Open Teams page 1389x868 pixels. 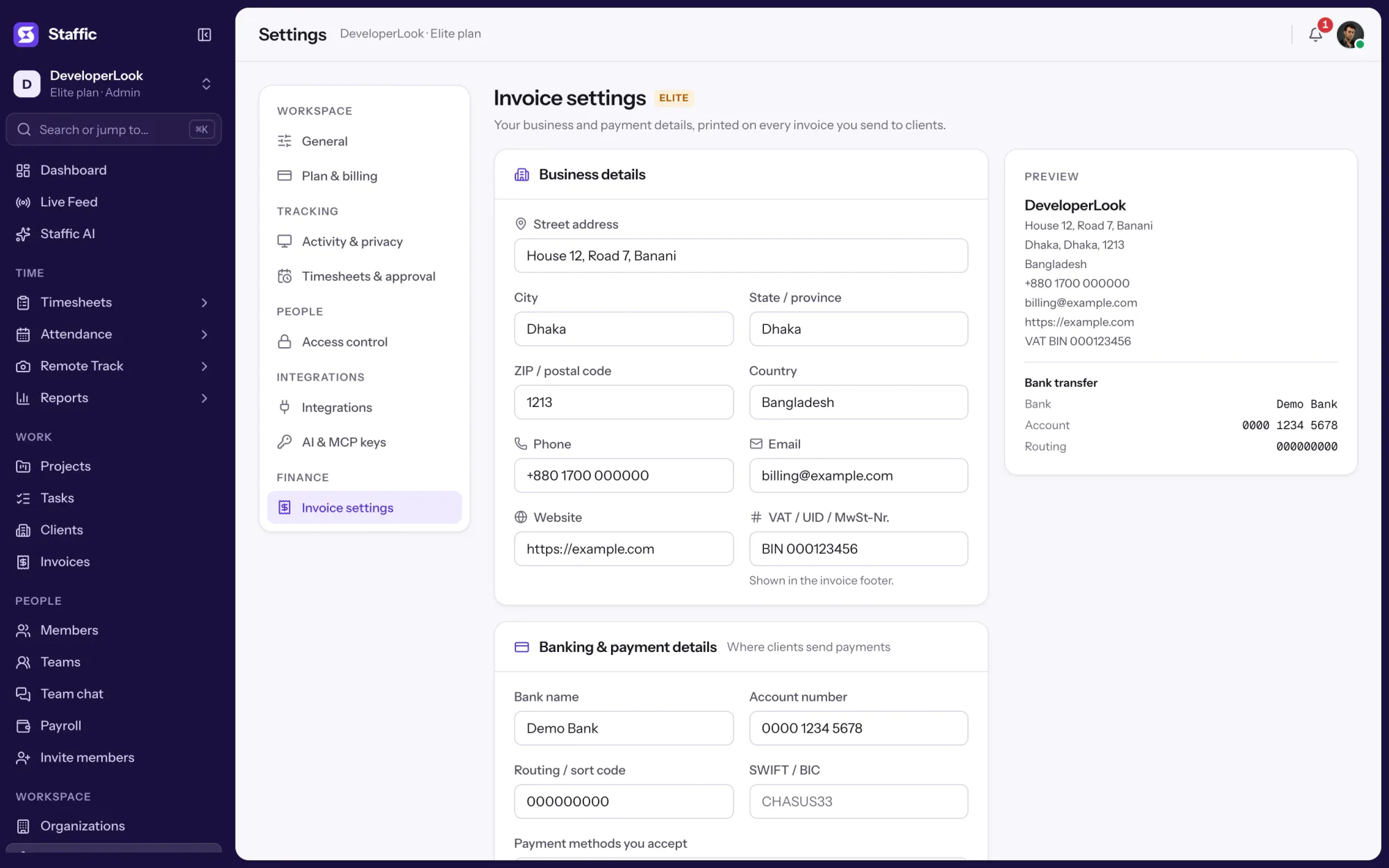click(114, 662)
